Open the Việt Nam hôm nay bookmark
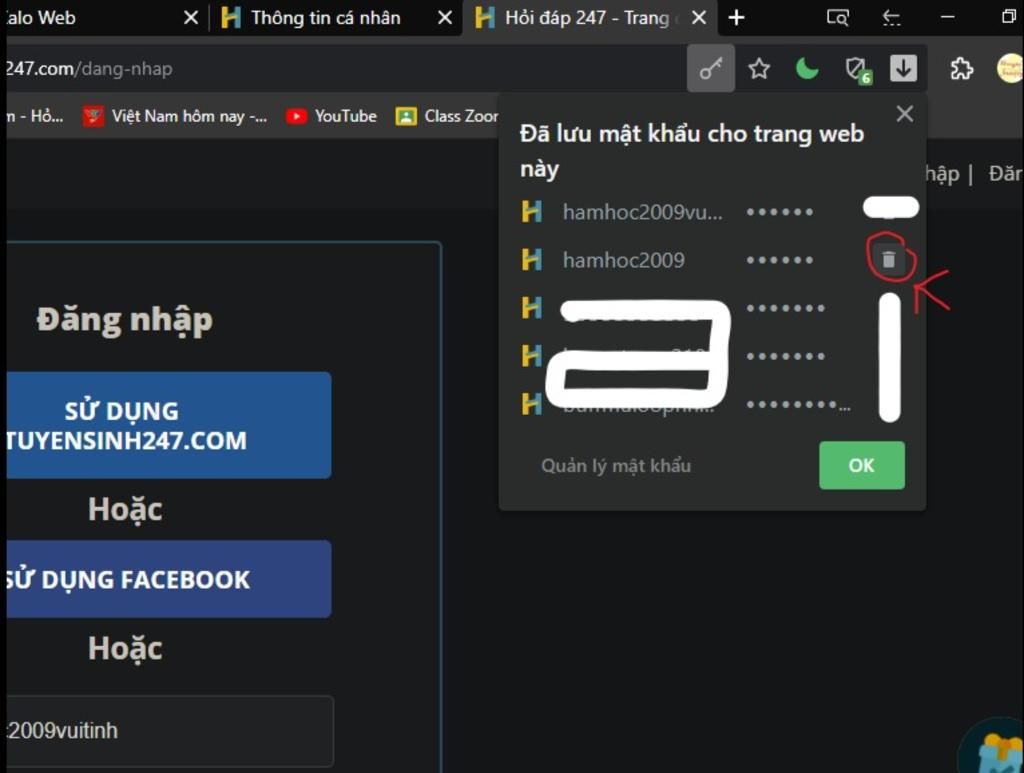Viewport: 1024px width, 773px height. (175, 116)
